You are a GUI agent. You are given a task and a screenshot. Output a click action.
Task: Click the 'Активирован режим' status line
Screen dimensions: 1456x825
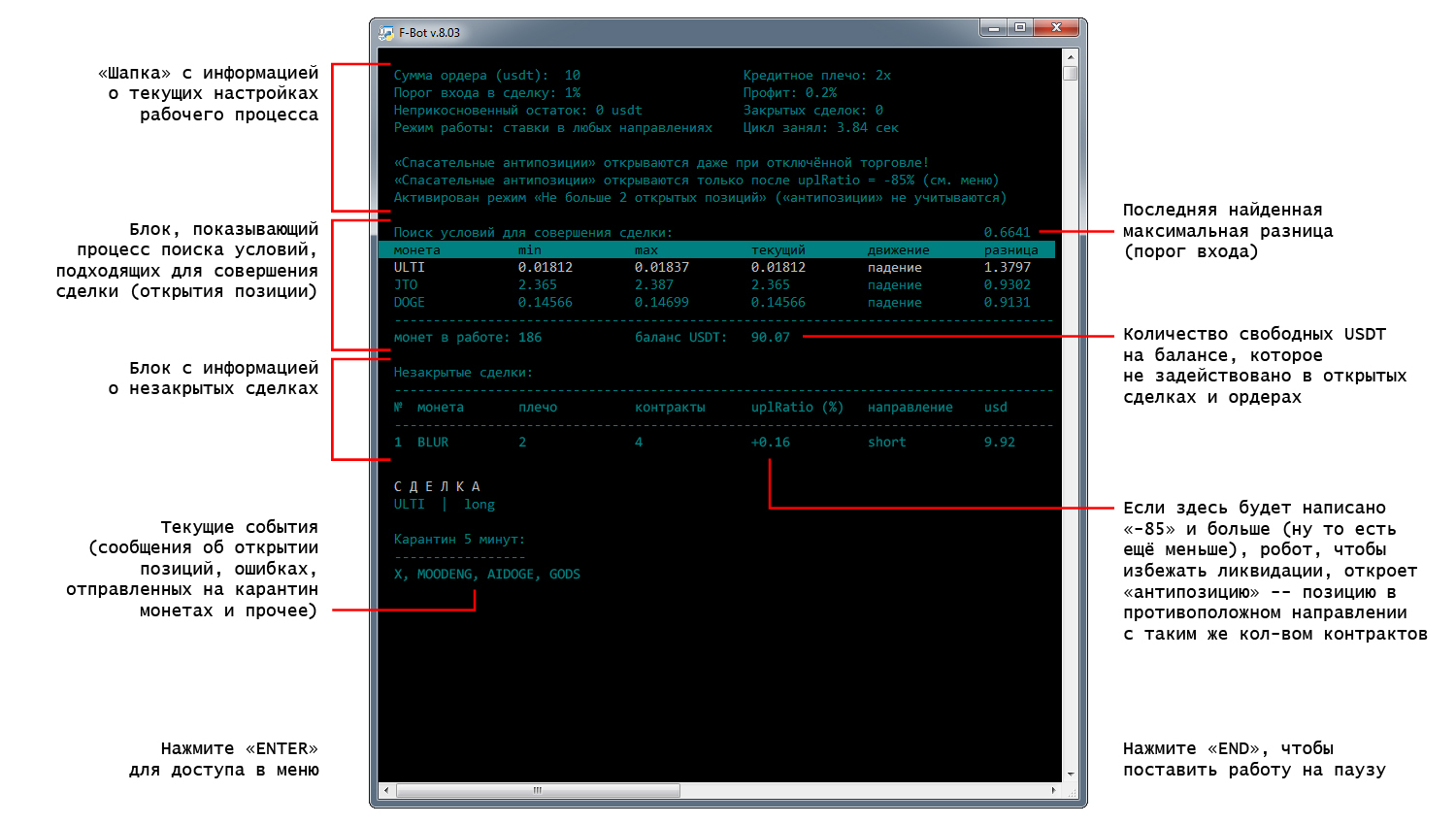[x=701, y=198]
